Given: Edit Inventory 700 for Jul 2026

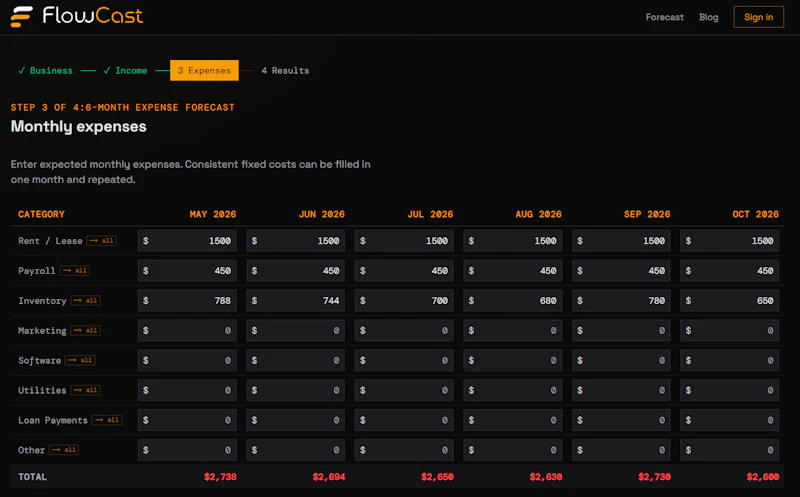Looking at the screenshot, I should click(x=404, y=301).
